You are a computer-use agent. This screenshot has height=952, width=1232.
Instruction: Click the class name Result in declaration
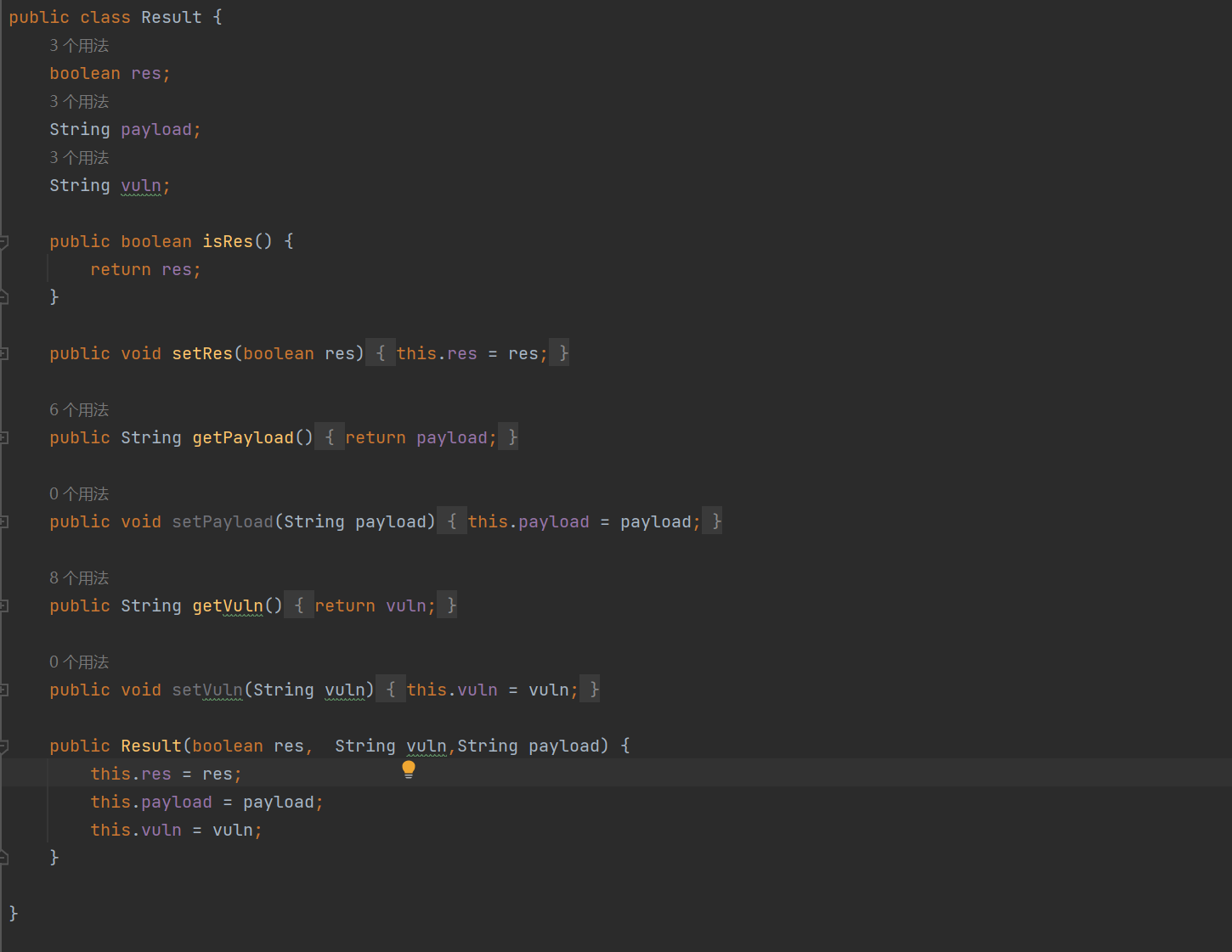(x=172, y=18)
